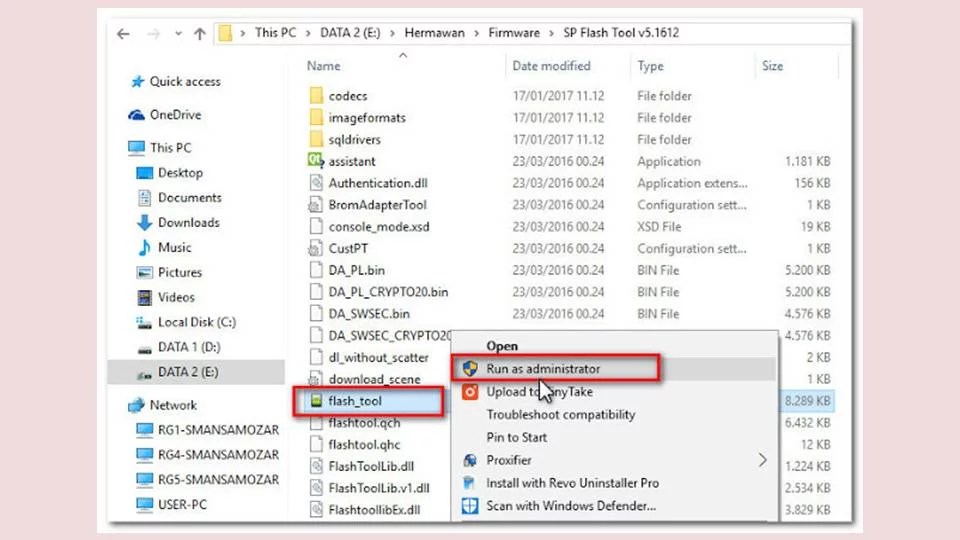Choose Open in the context menu
Viewport: 960px width, 540px height.
tap(502, 346)
